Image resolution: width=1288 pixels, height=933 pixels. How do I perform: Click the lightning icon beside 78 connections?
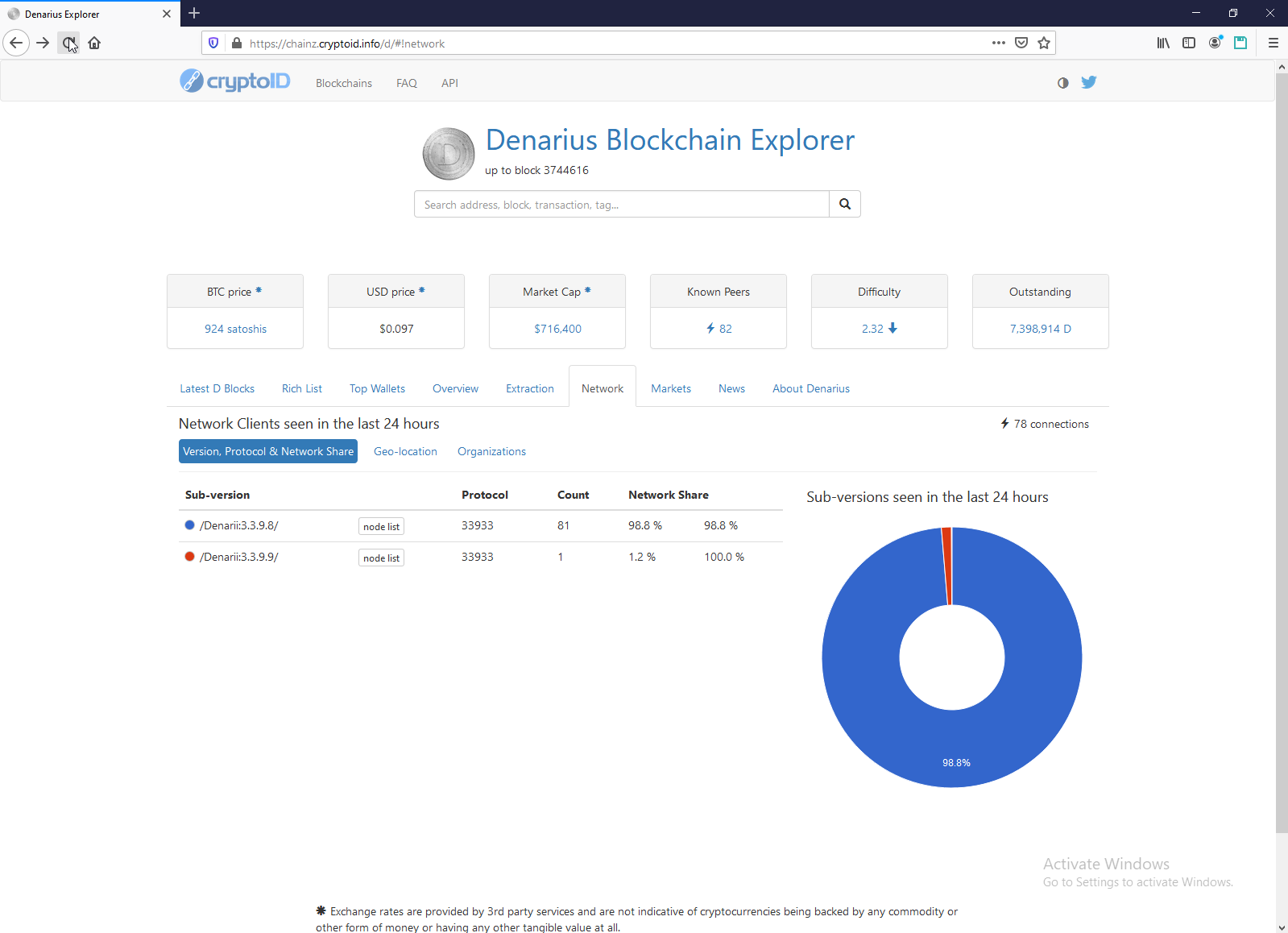tap(1004, 423)
